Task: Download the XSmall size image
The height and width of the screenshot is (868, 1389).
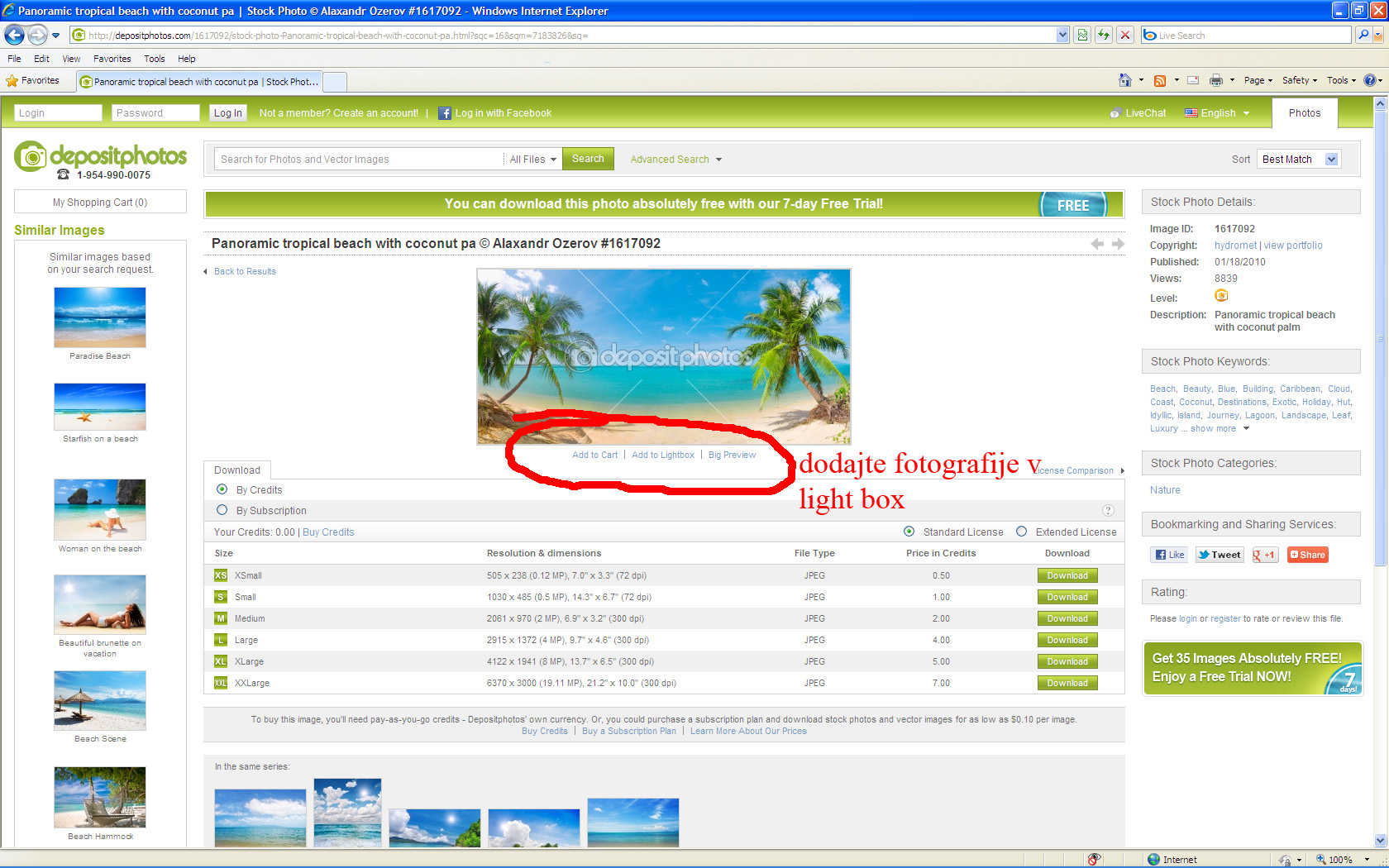Action: [x=1067, y=575]
